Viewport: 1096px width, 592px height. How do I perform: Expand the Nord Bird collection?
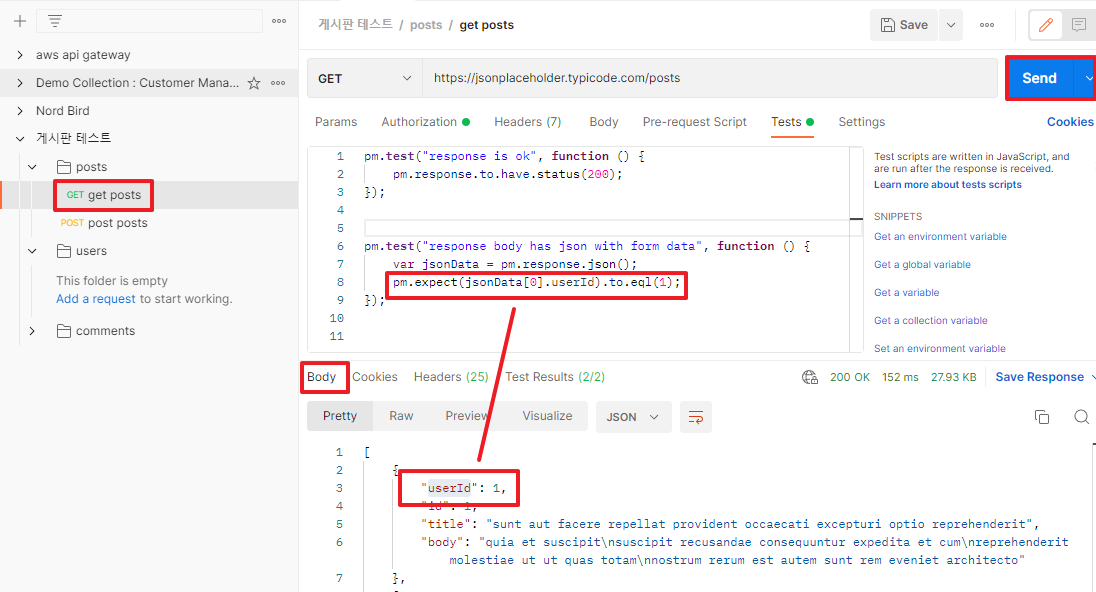20,110
